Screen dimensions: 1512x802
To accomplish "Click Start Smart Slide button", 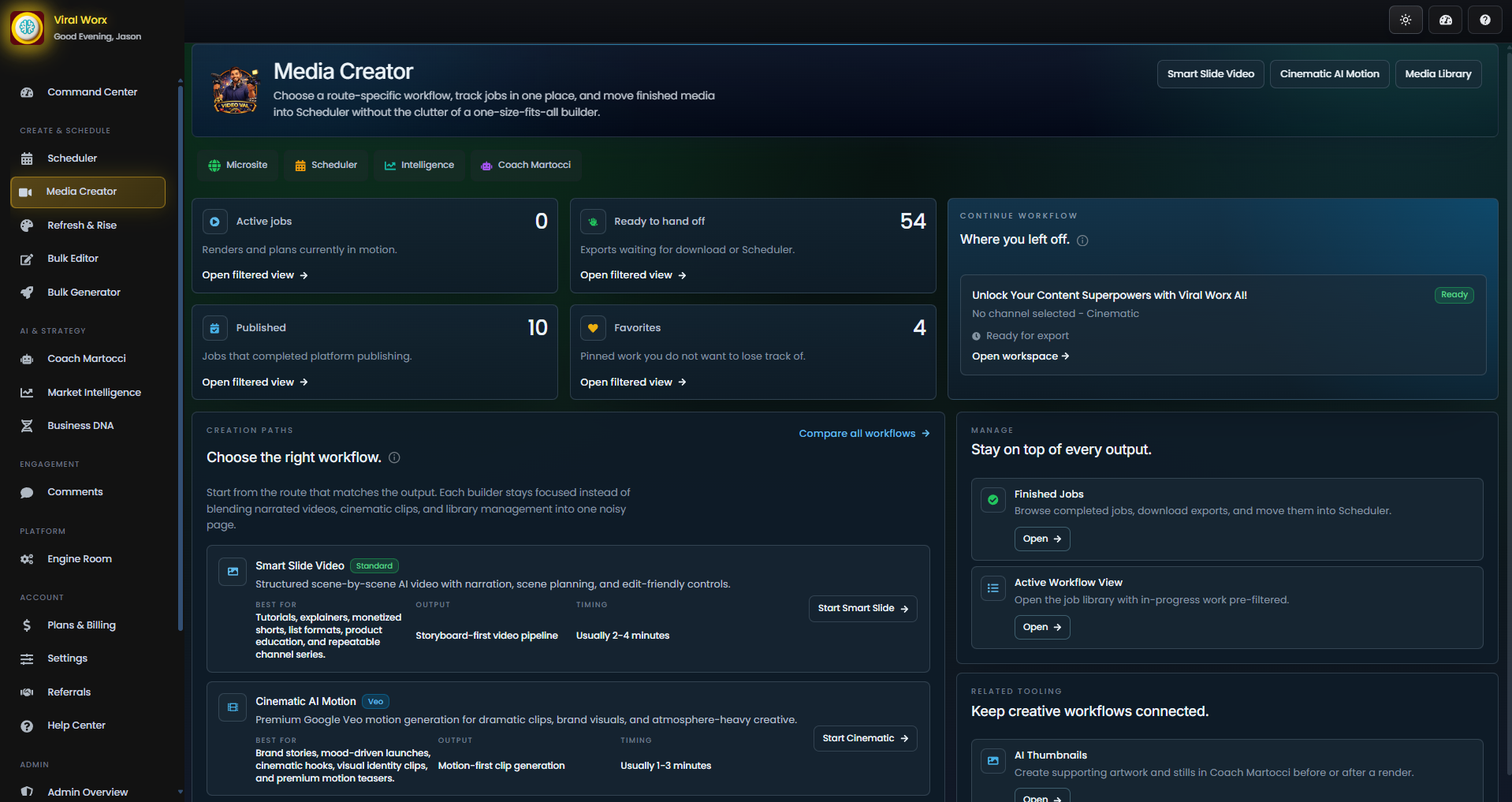I will click(862, 609).
